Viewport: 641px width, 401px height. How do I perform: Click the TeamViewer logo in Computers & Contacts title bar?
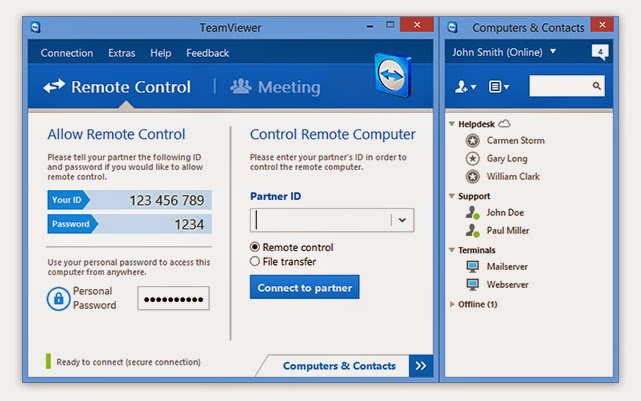point(452,27)
